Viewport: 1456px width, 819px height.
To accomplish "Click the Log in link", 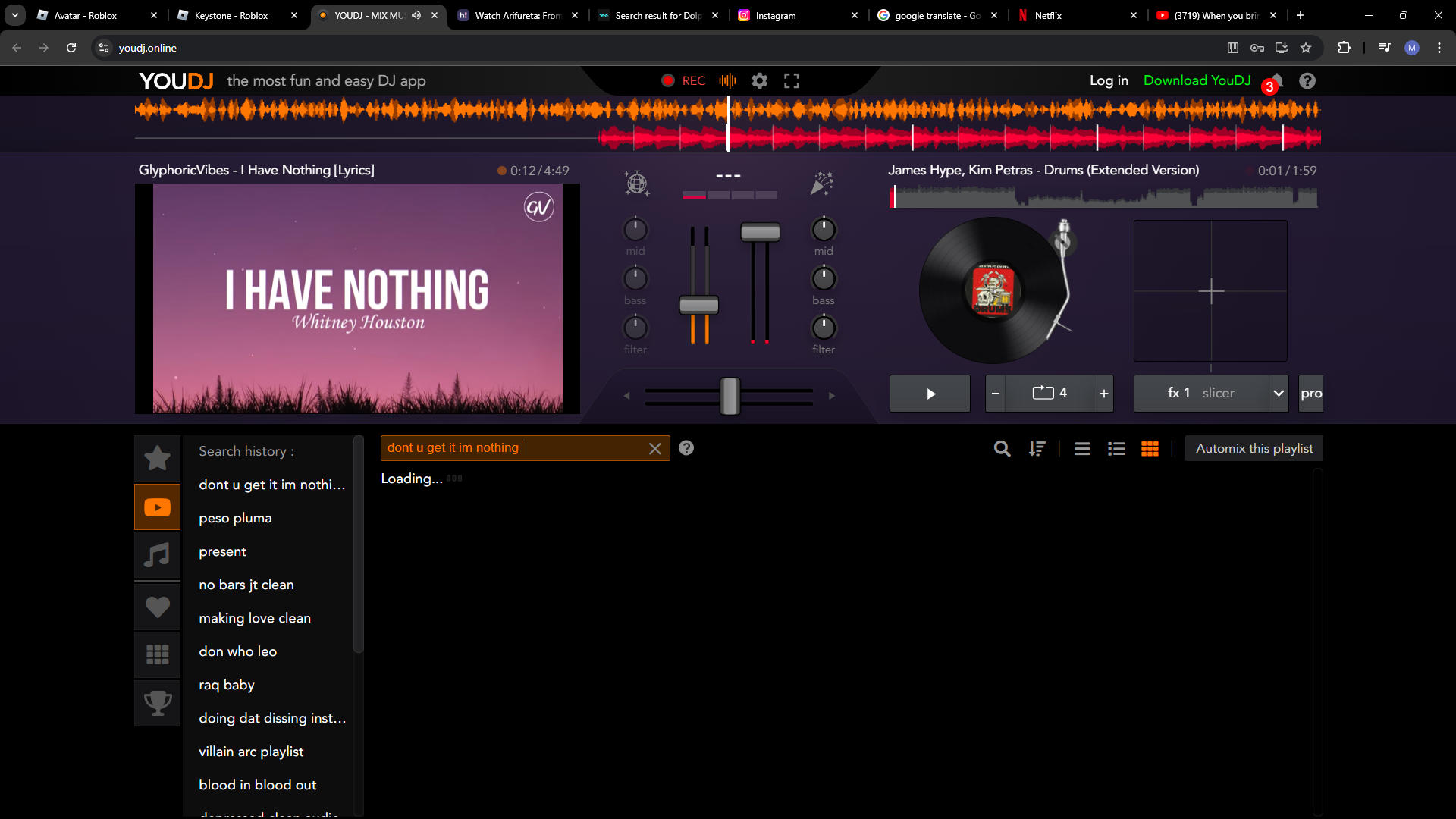I will pyautogui.click(x=1109, y=80).
